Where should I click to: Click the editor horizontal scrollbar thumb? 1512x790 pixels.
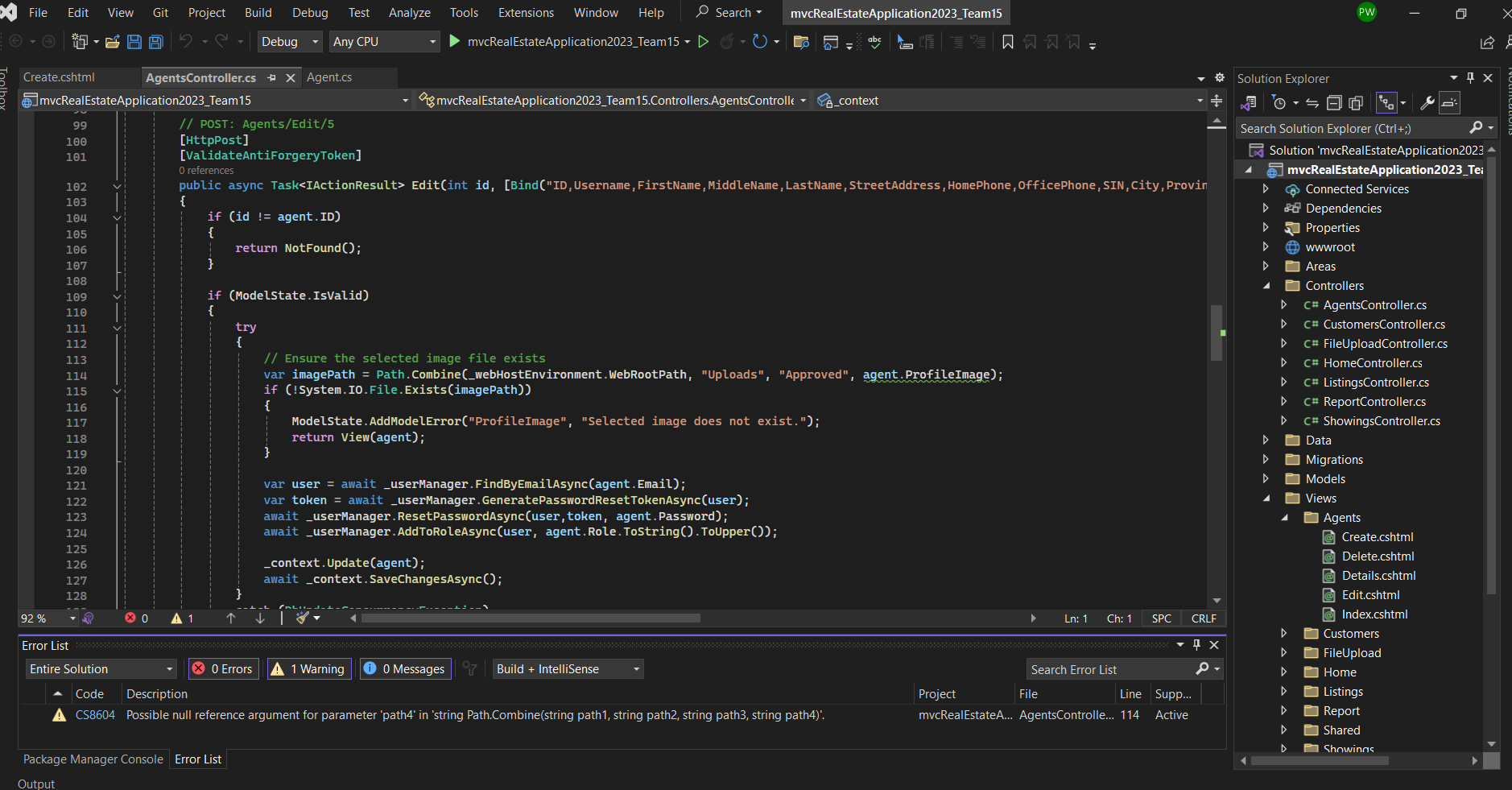coord(531,618)
